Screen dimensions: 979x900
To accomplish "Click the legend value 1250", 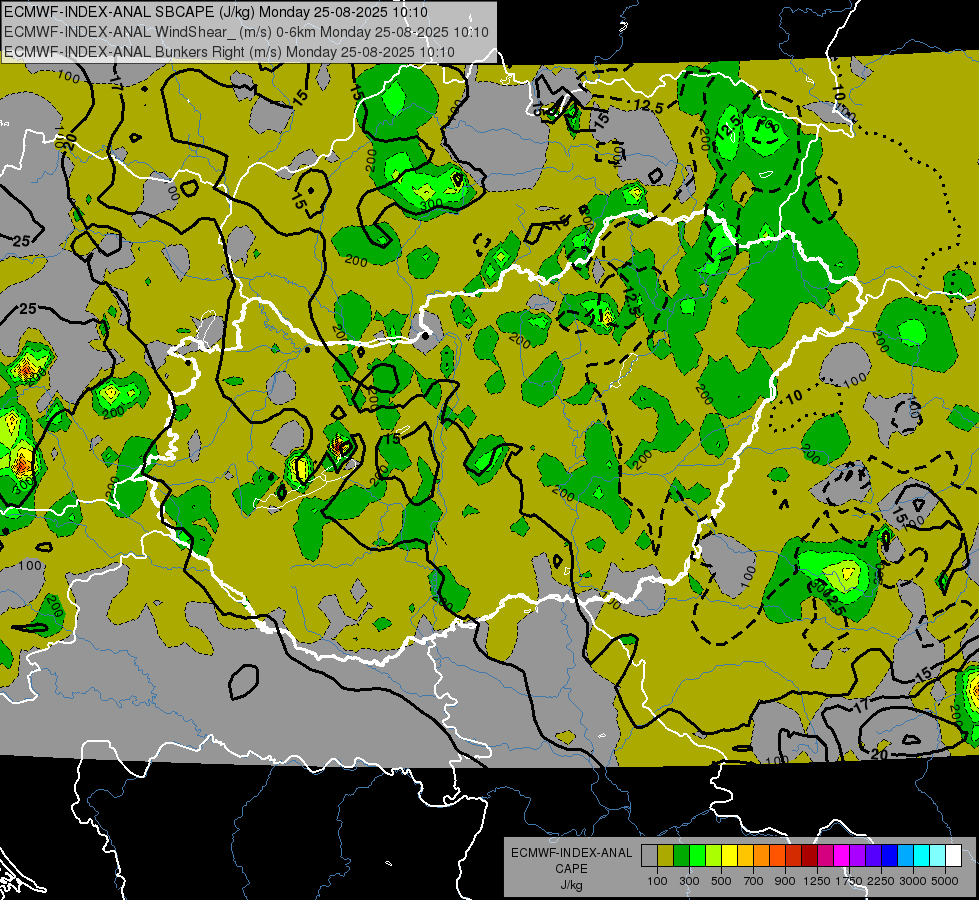I will click(817, 881).
